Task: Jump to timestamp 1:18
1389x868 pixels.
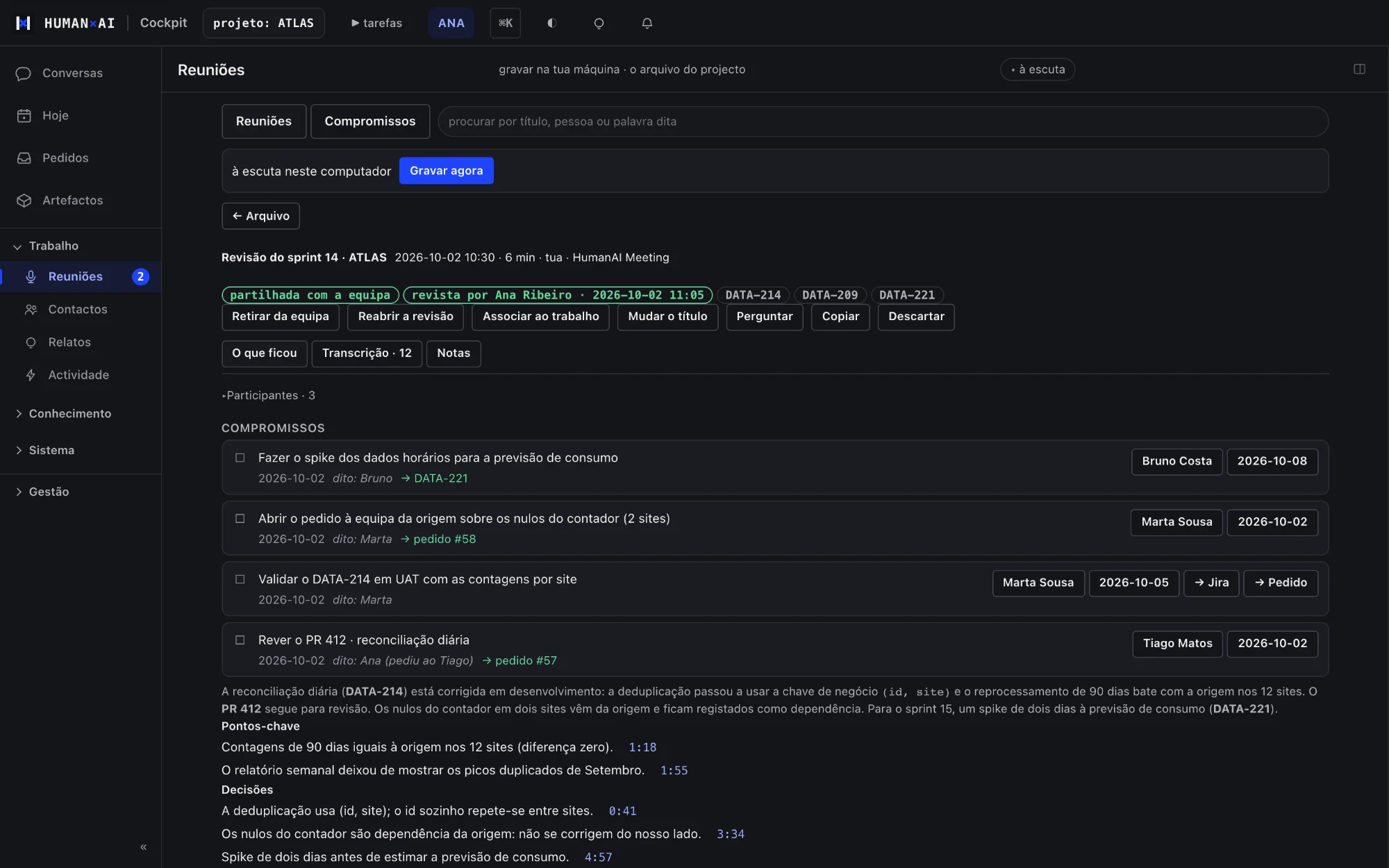Action: coord(642,748)
